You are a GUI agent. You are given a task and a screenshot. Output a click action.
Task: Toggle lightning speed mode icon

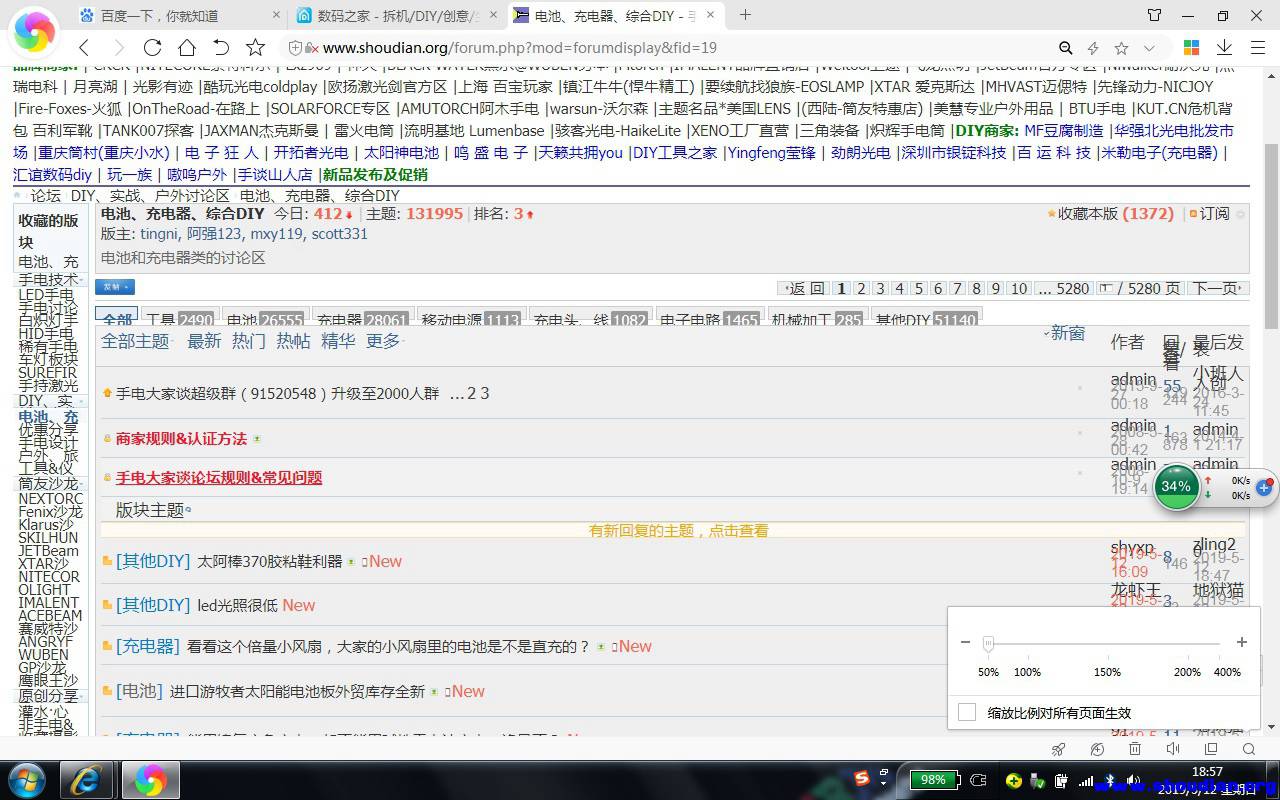(x=1093, y=48)
